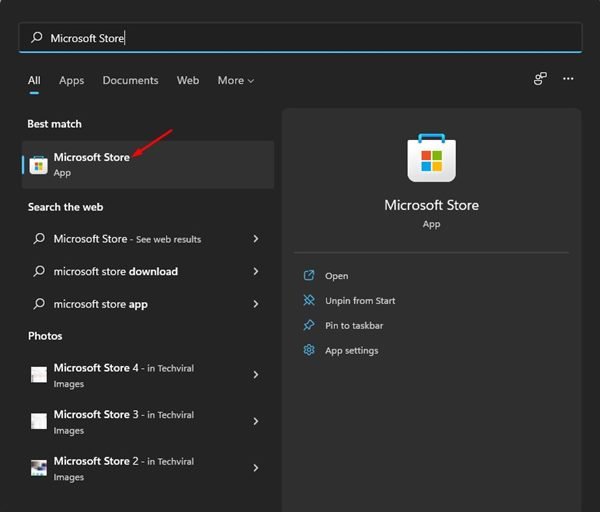Click the Open action icon
600x512 pixels.
(309, 275)
